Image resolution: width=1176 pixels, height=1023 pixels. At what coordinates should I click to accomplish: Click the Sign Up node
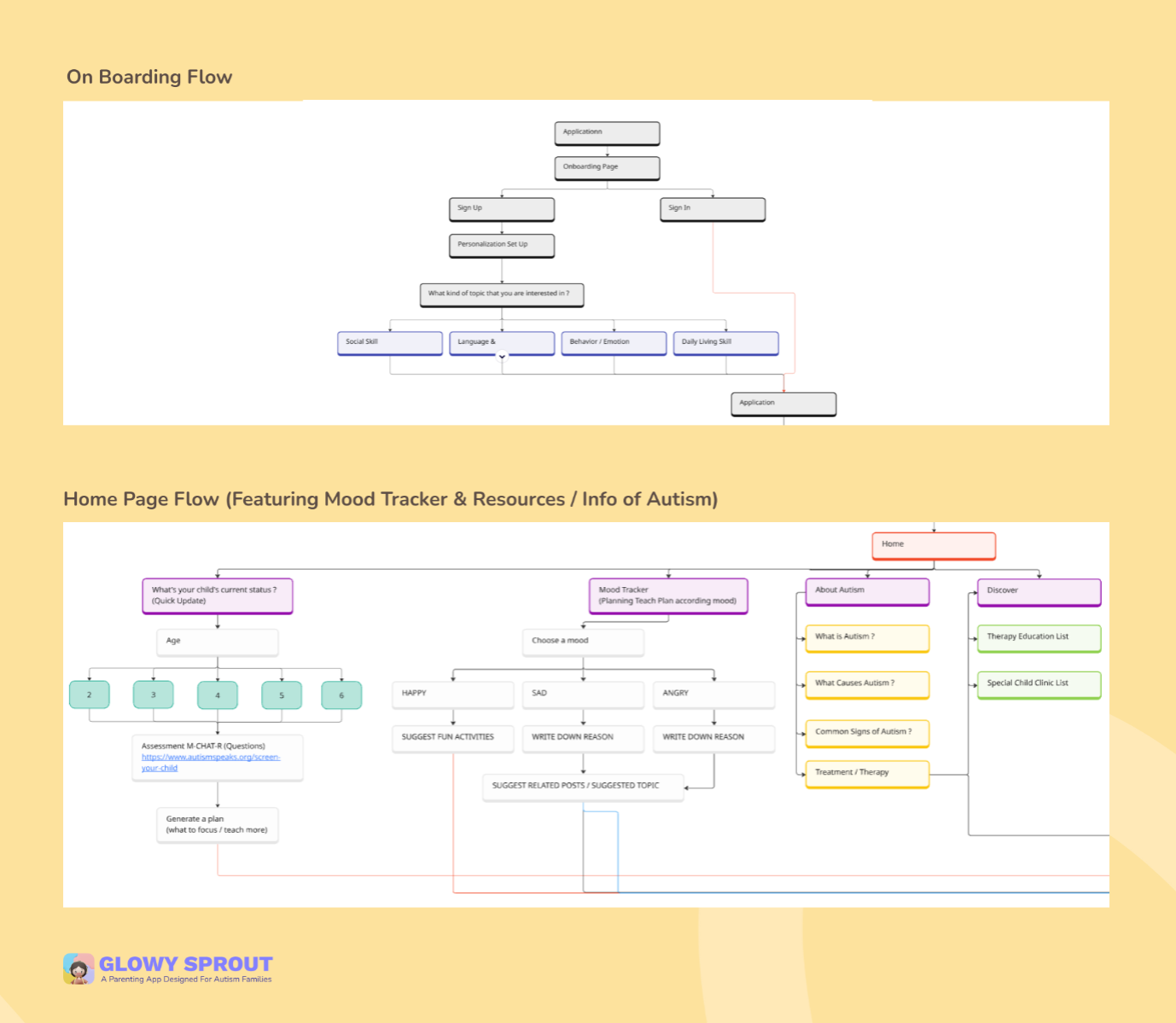click(502, 209)
